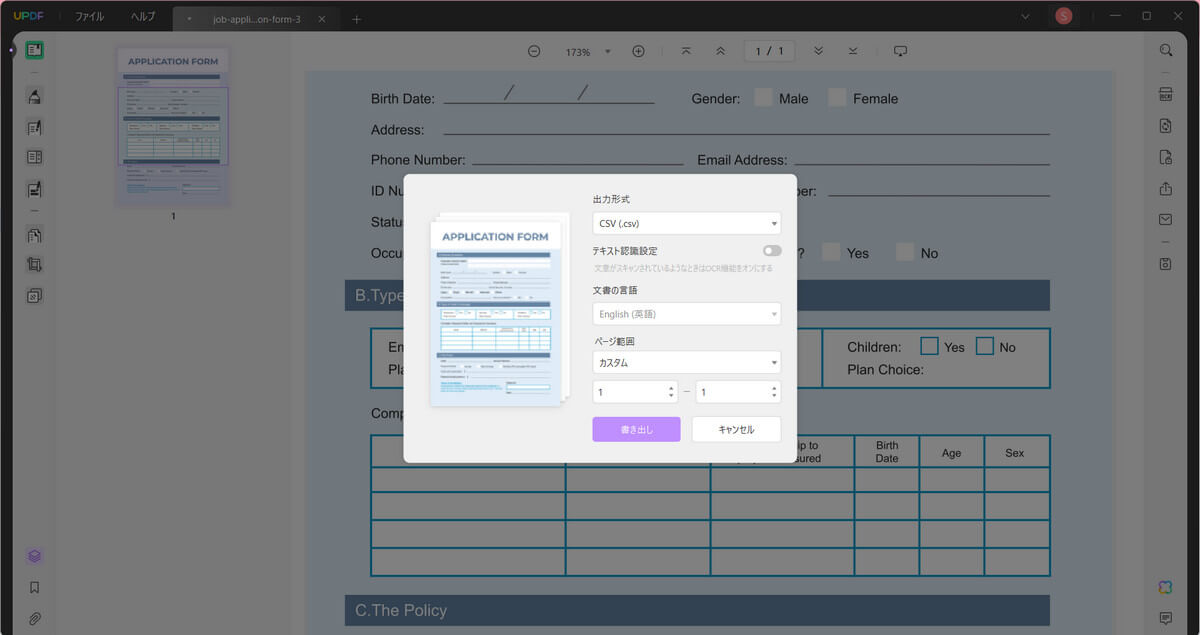Enable the テキスト認識設定 OCR toggle

pyautogui.click(x=772, y=251)
